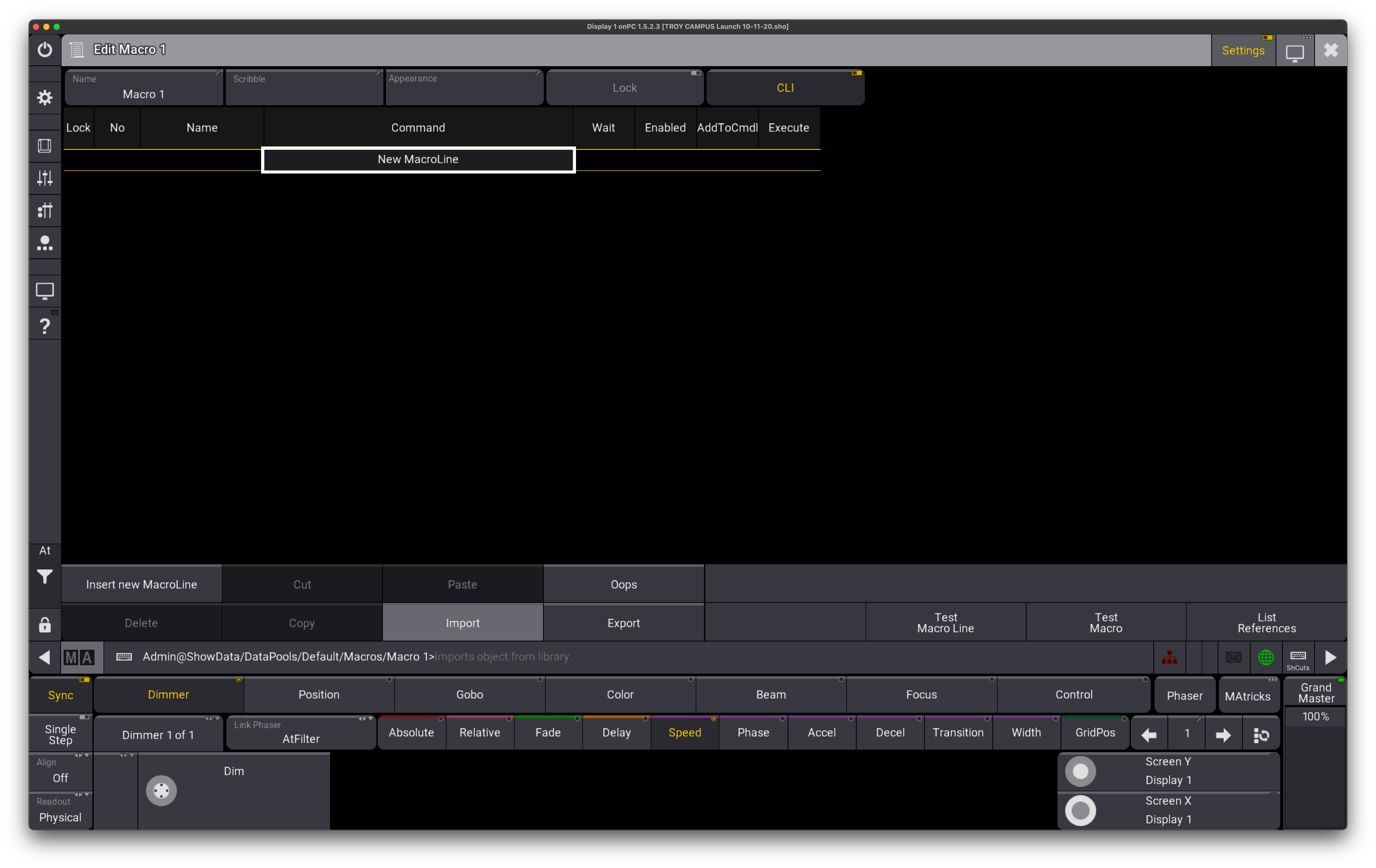Screen dimensions: 1376x868
Task: Switch to the Position tab
Action: [x=319, y=695]
